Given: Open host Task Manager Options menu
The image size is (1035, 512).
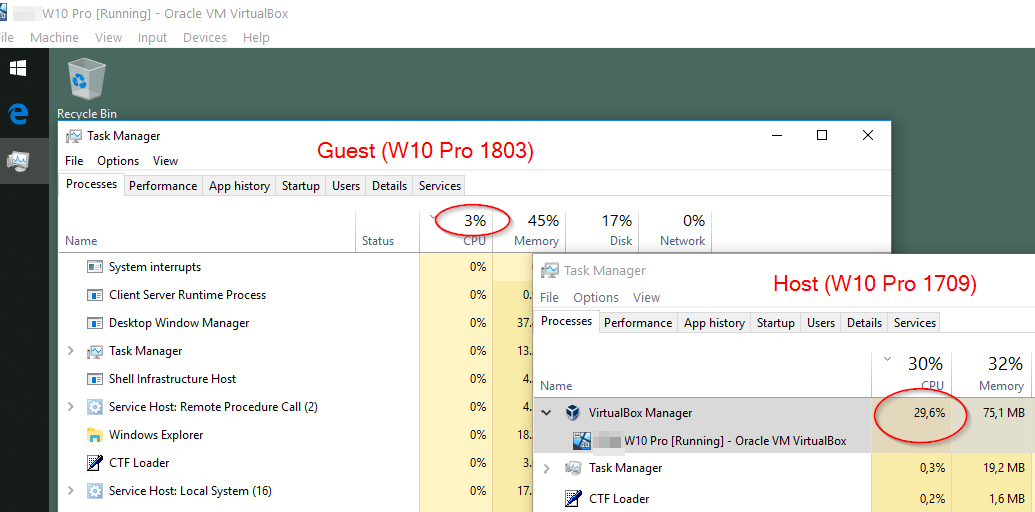Looking at the screenshot, I should pos(596,298).
